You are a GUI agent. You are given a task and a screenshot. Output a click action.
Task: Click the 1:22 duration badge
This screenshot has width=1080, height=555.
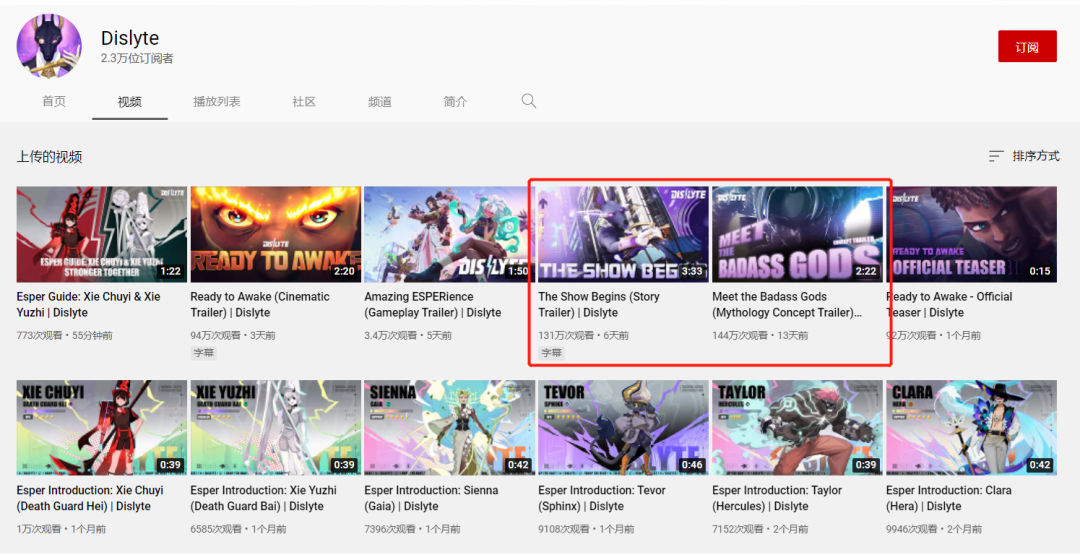click(x=170, y=271)
